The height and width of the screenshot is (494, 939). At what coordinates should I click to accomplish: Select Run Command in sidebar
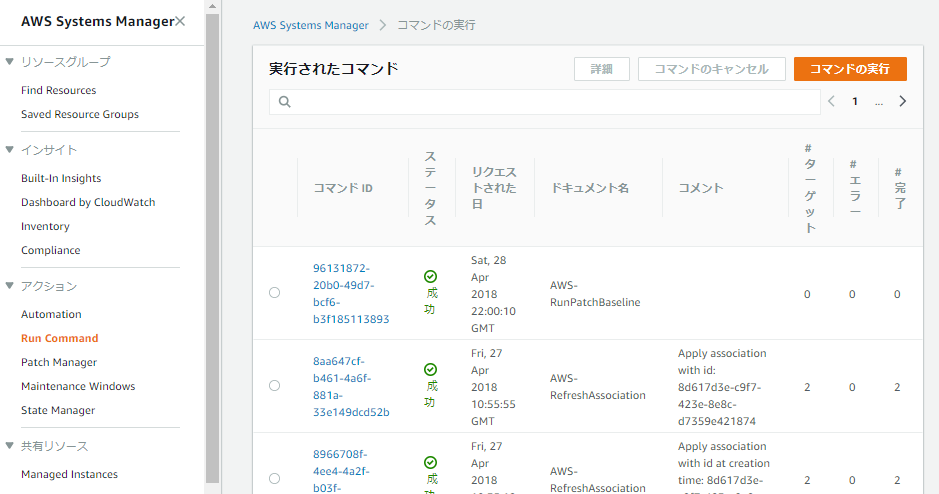tap(60, 338)
